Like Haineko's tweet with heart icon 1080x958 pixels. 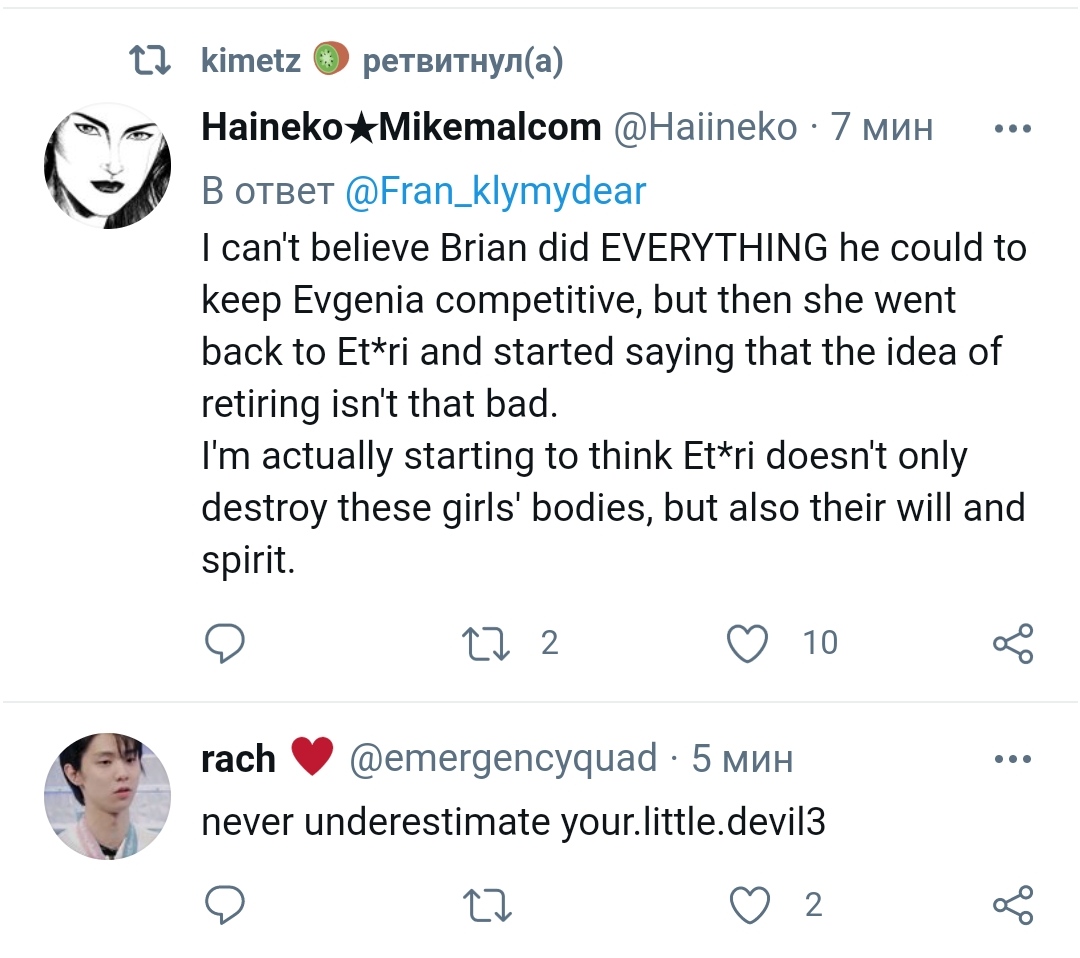coord(747,643)
